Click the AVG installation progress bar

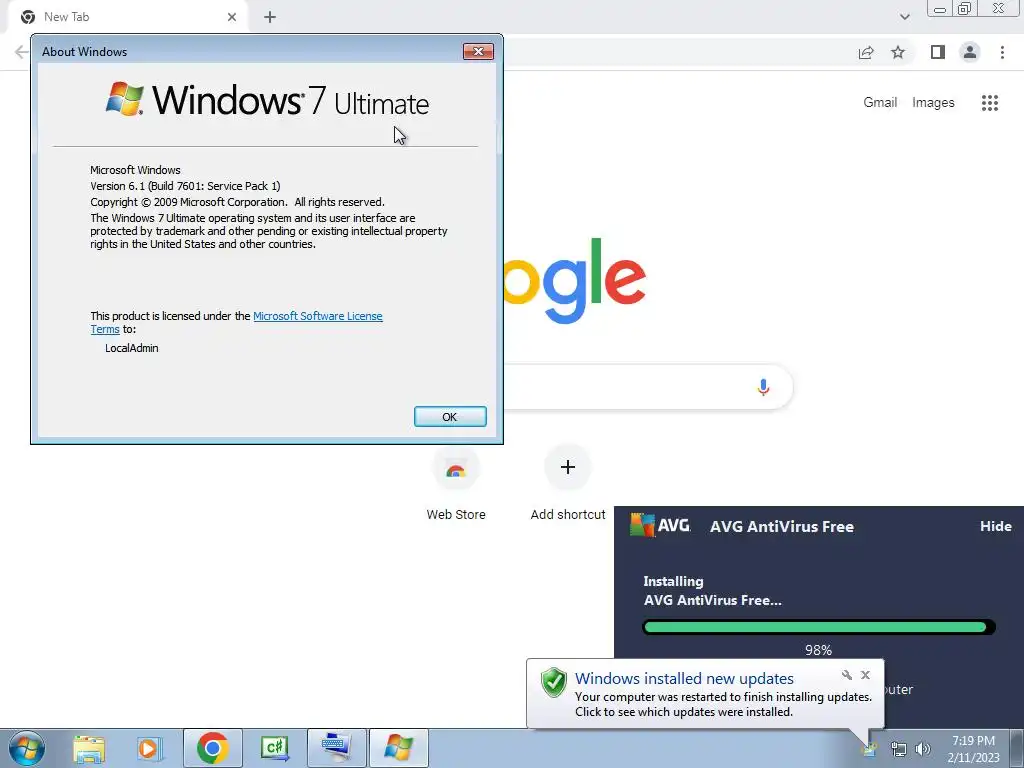[819, 628]
